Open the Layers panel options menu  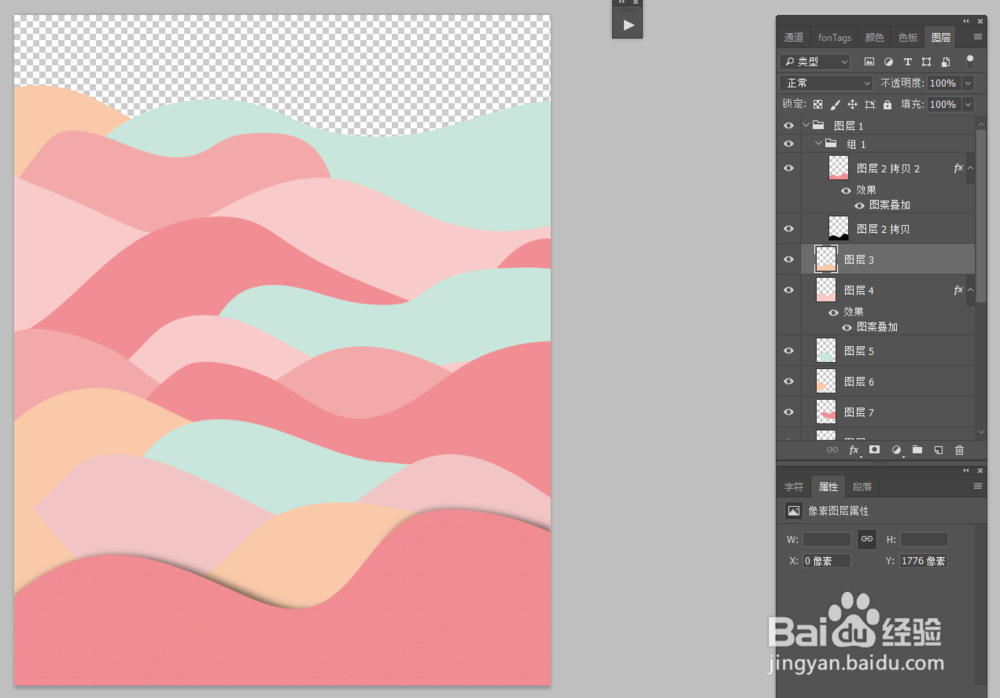(978, 37)
